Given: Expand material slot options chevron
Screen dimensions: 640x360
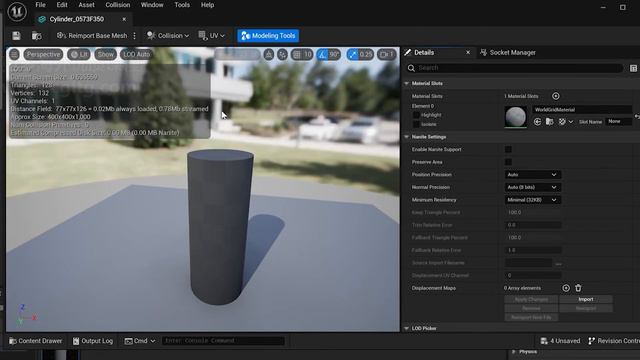Looking at the screenshot, I should click(571, 122).
